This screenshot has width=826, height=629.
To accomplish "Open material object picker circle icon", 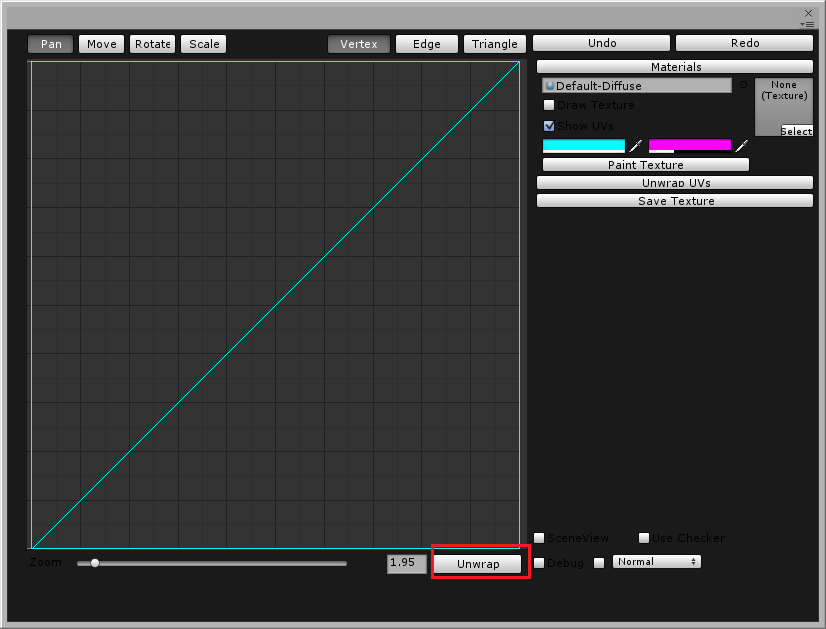I will (x=743, y=85).
